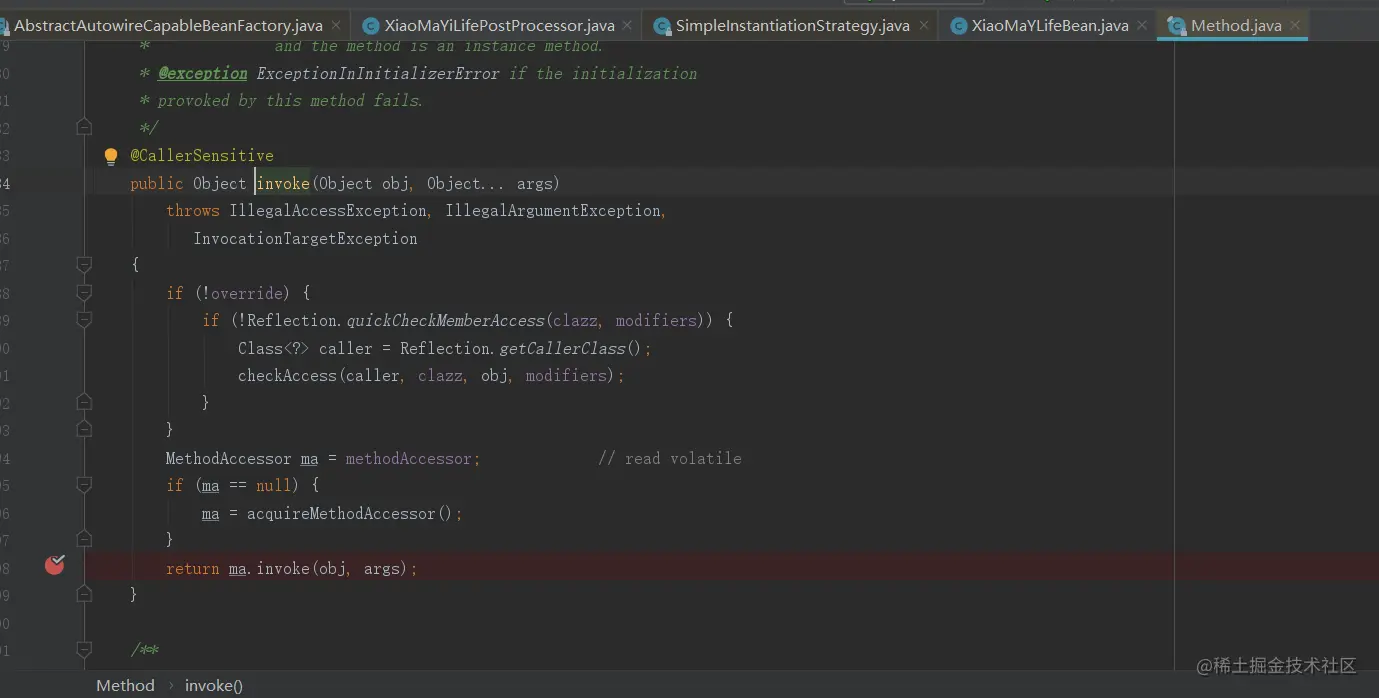This screenshot has width=1379, height=698.
Task: Click the 'return' keyword
Action: 192,568
